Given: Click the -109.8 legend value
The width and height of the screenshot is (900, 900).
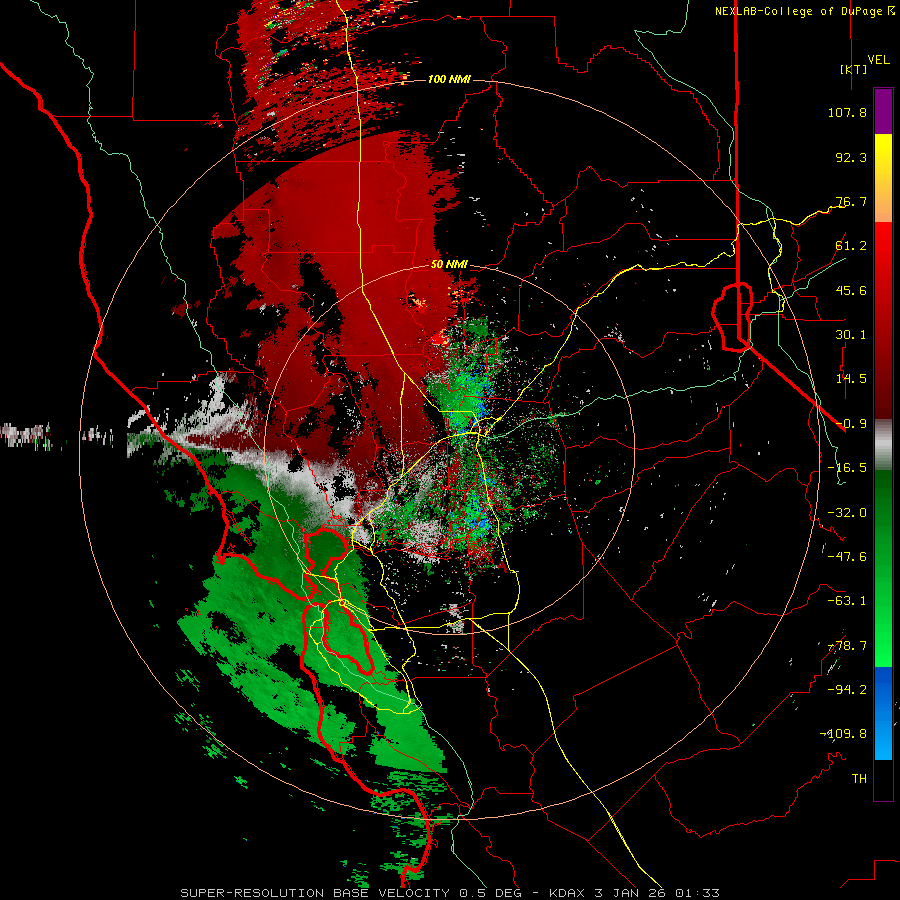Looking at the screenshot, I should tap(843, 734).
